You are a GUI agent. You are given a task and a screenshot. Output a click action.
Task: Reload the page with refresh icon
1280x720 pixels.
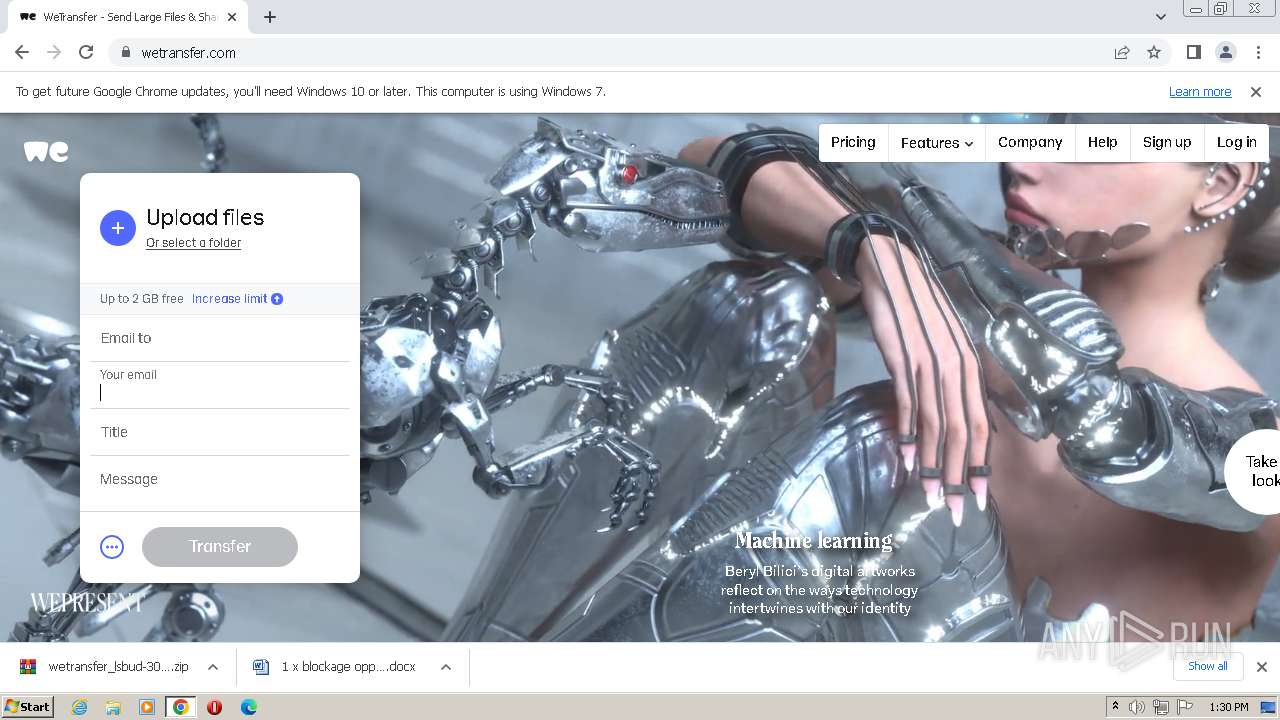(x=86, y=52)
